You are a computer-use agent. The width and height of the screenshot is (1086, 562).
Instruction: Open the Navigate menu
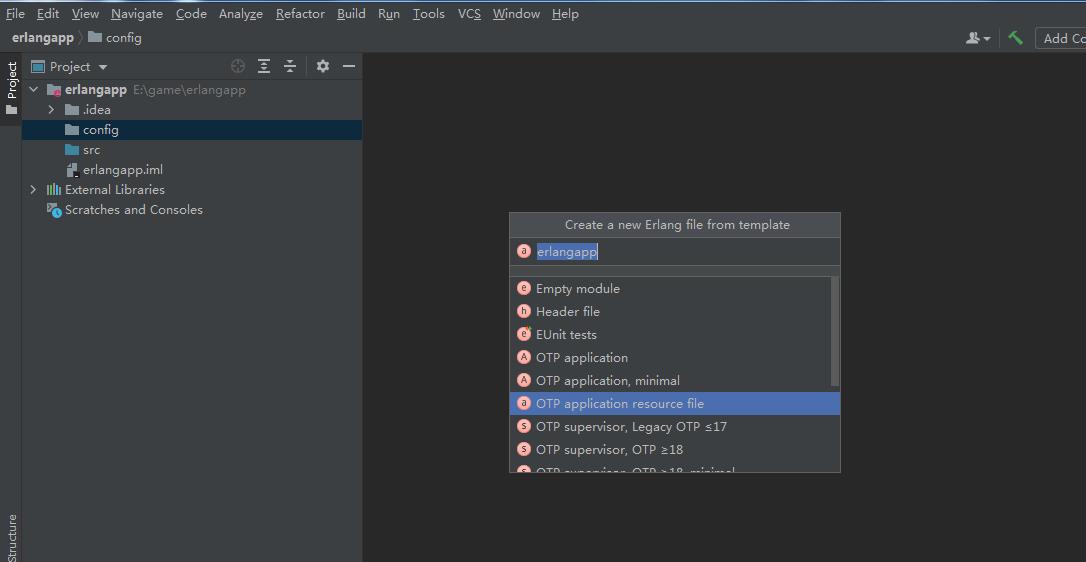coord(137,14)
